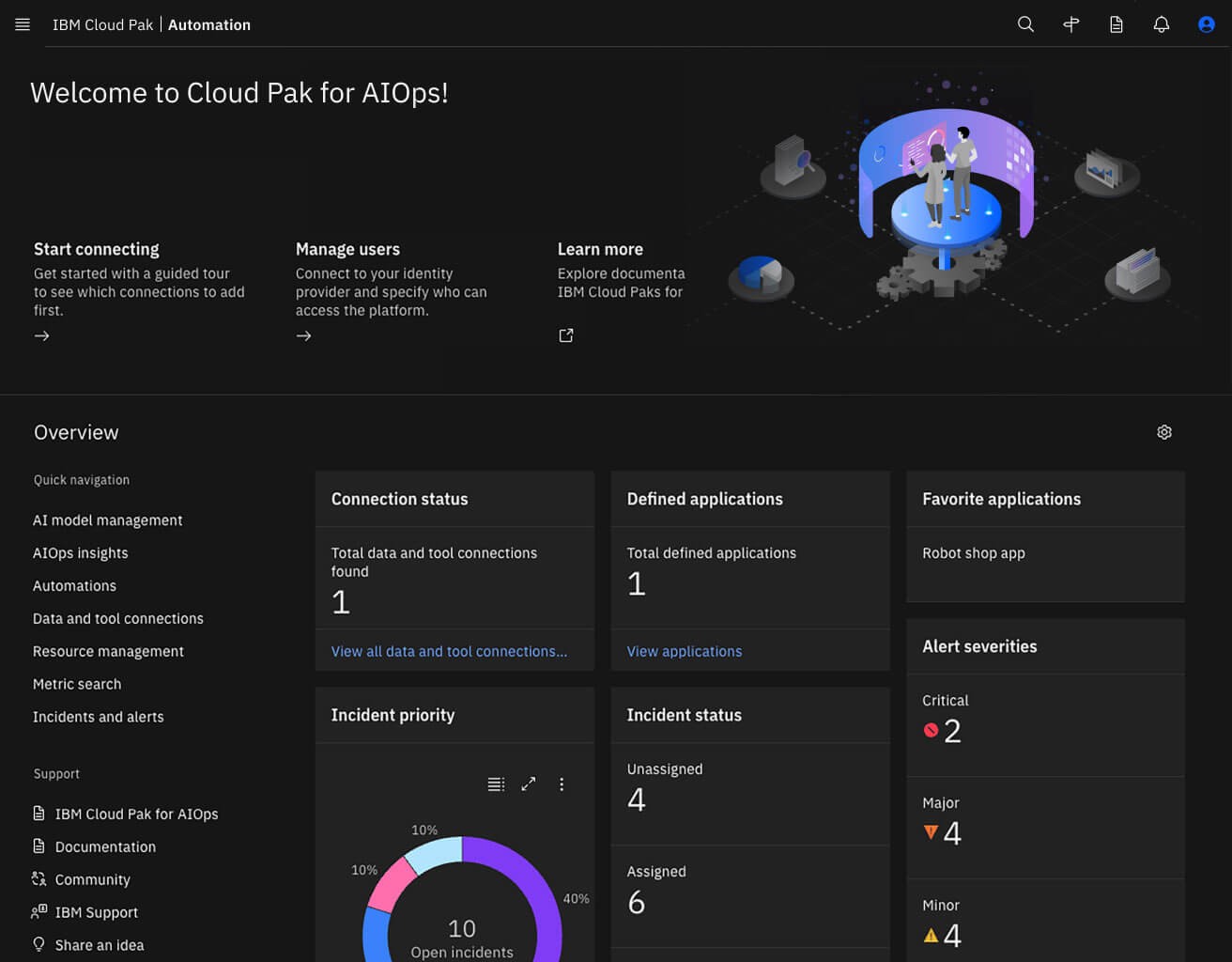Screen dimensions: 1232x962
Task: Click the View applications link
Action: coord(685,651)
